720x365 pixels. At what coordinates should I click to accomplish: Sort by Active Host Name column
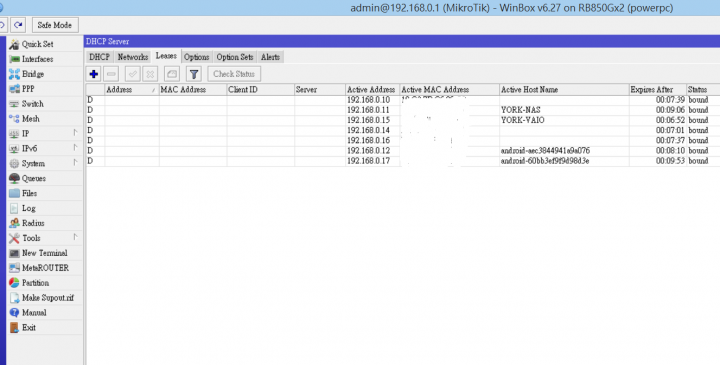click(564, 90)
